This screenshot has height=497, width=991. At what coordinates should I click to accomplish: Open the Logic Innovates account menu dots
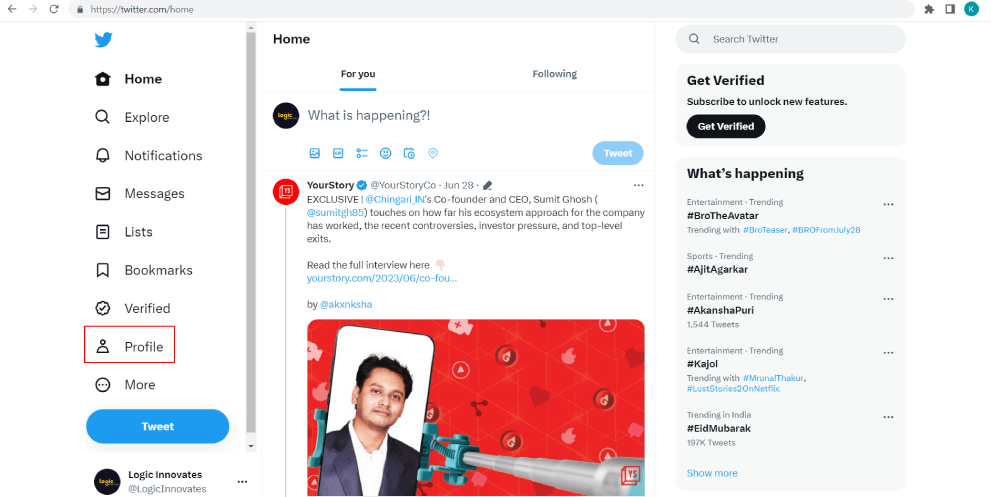coord(242,482)
